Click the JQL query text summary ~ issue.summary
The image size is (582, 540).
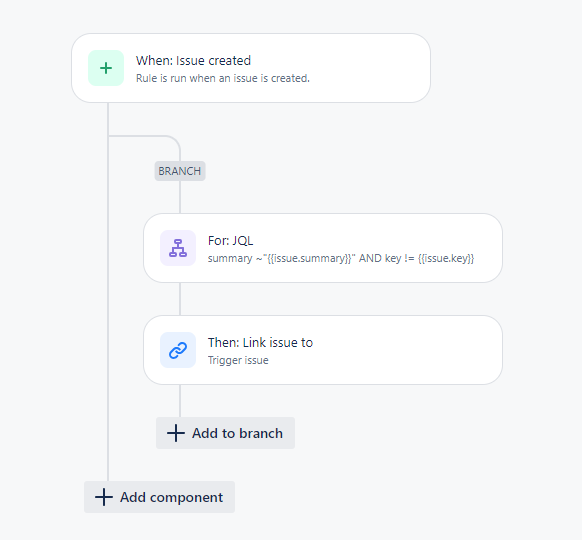(341, 258)
